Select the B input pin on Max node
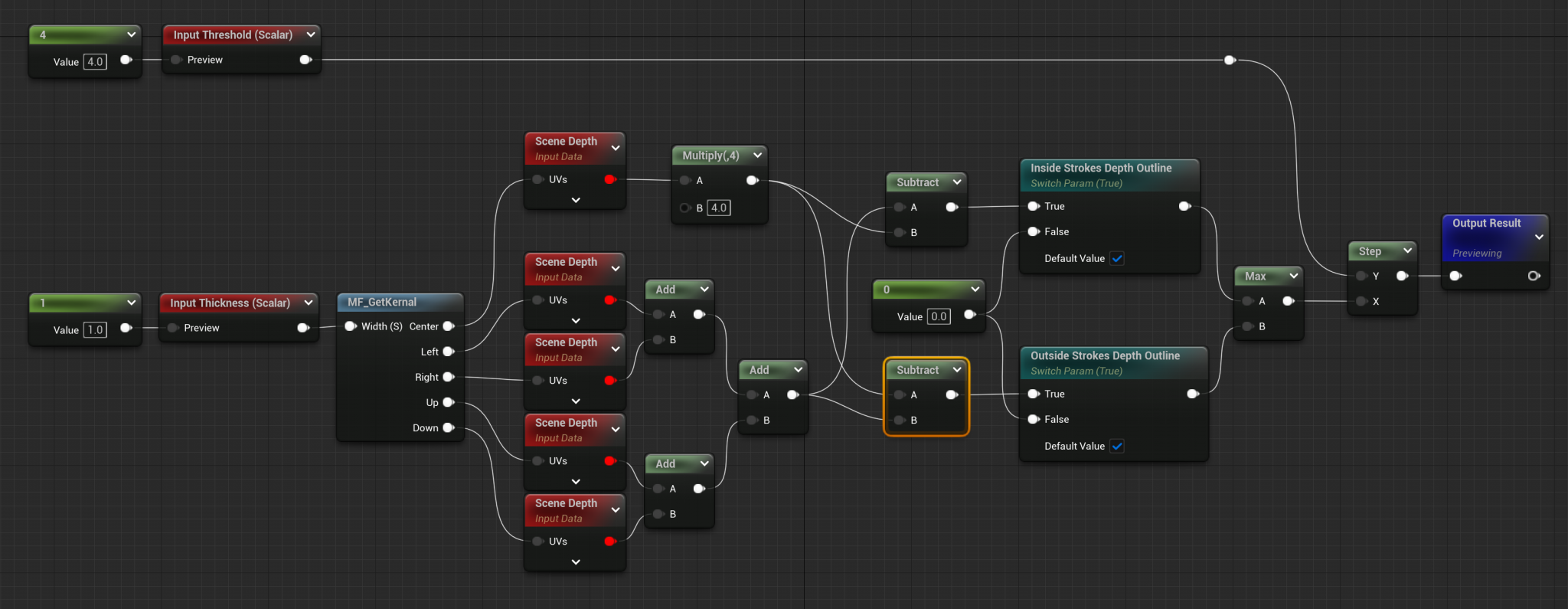 (1248, 326)
